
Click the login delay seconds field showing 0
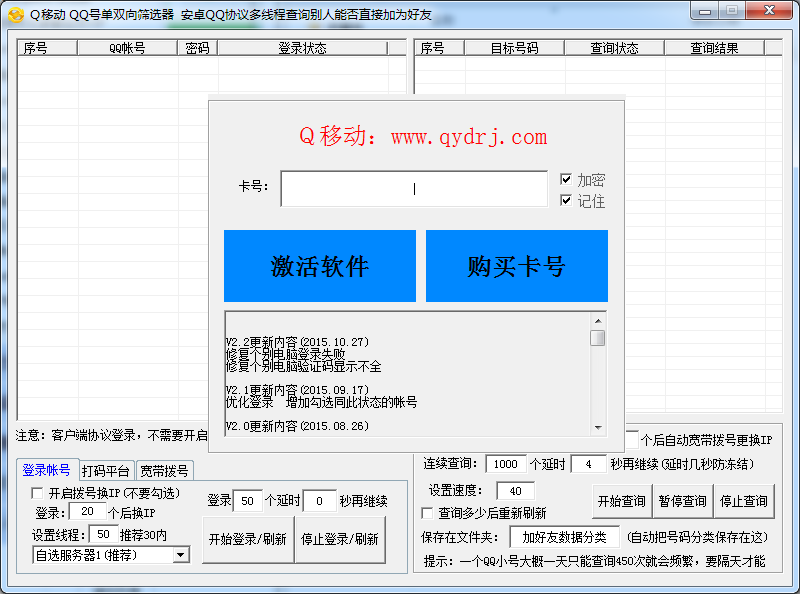(319, 501)
